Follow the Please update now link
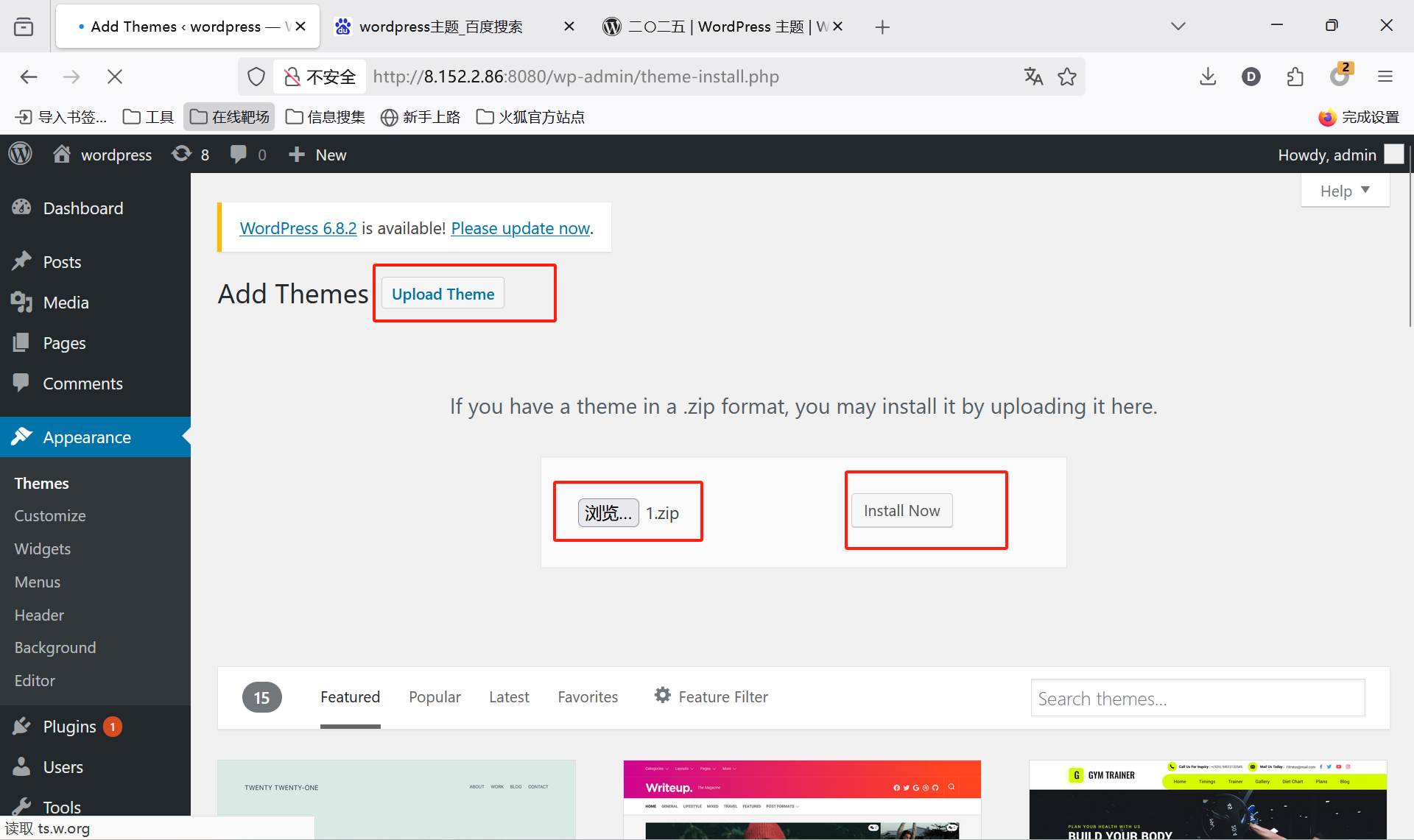This screenshot has width=1414, height=840. pyautogui.click(x=521, y=228)
